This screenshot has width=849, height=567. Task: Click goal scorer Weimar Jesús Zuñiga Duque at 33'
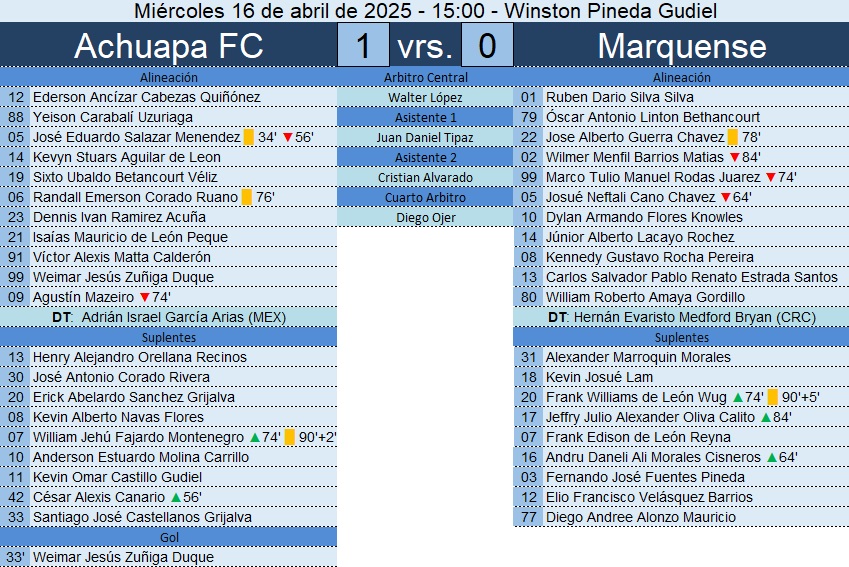123,557
